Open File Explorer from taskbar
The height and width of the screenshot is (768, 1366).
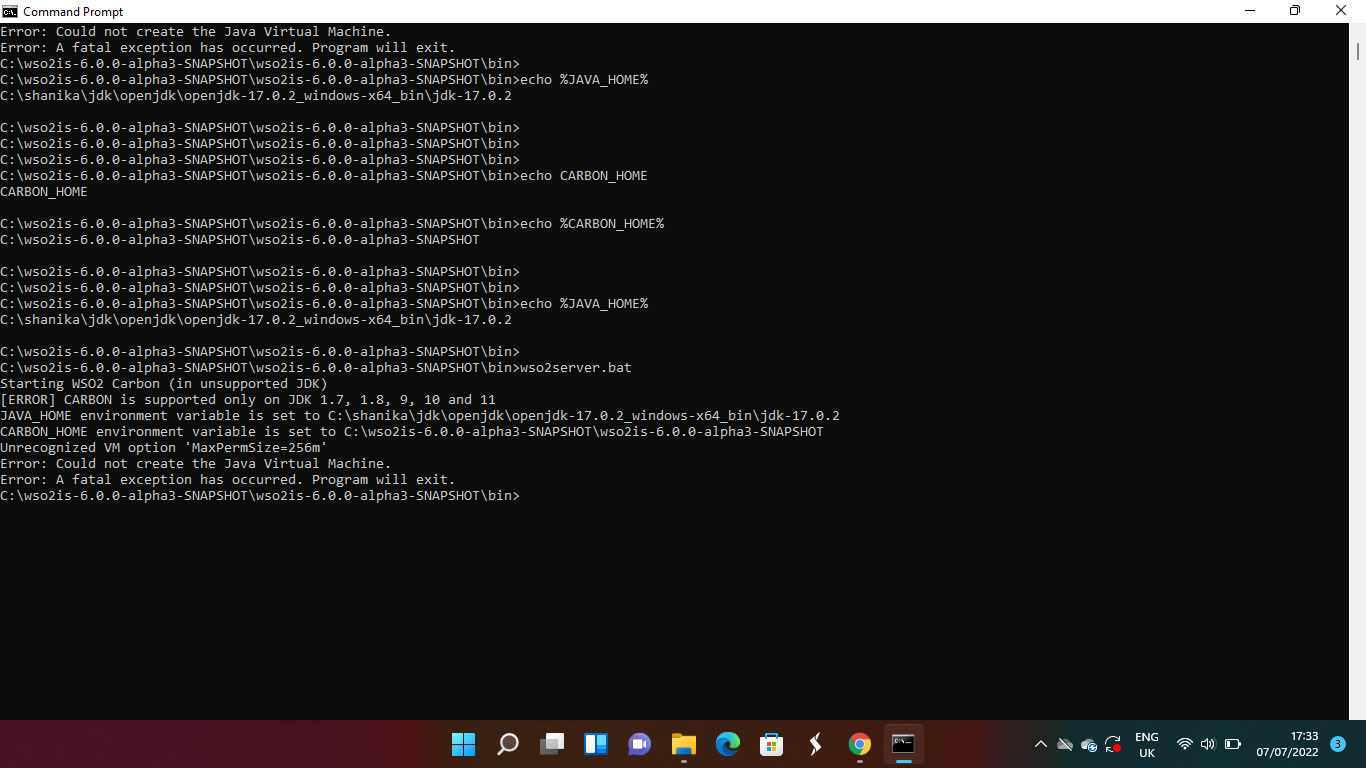tap(684, 744)
